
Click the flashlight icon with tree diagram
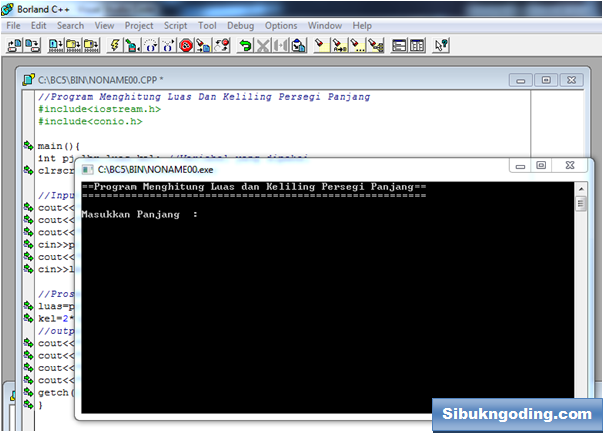[375, 45]
